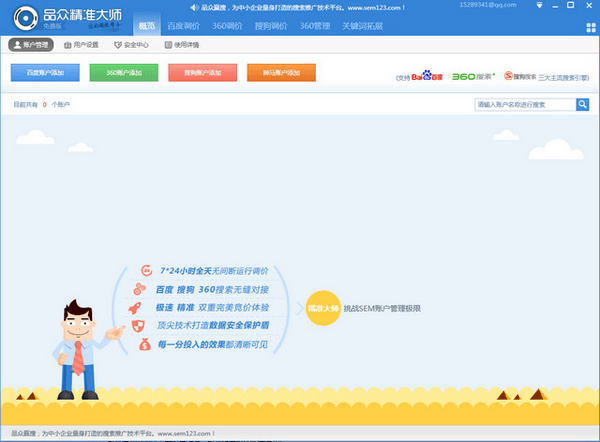Click the search magnifier icon

583,104
